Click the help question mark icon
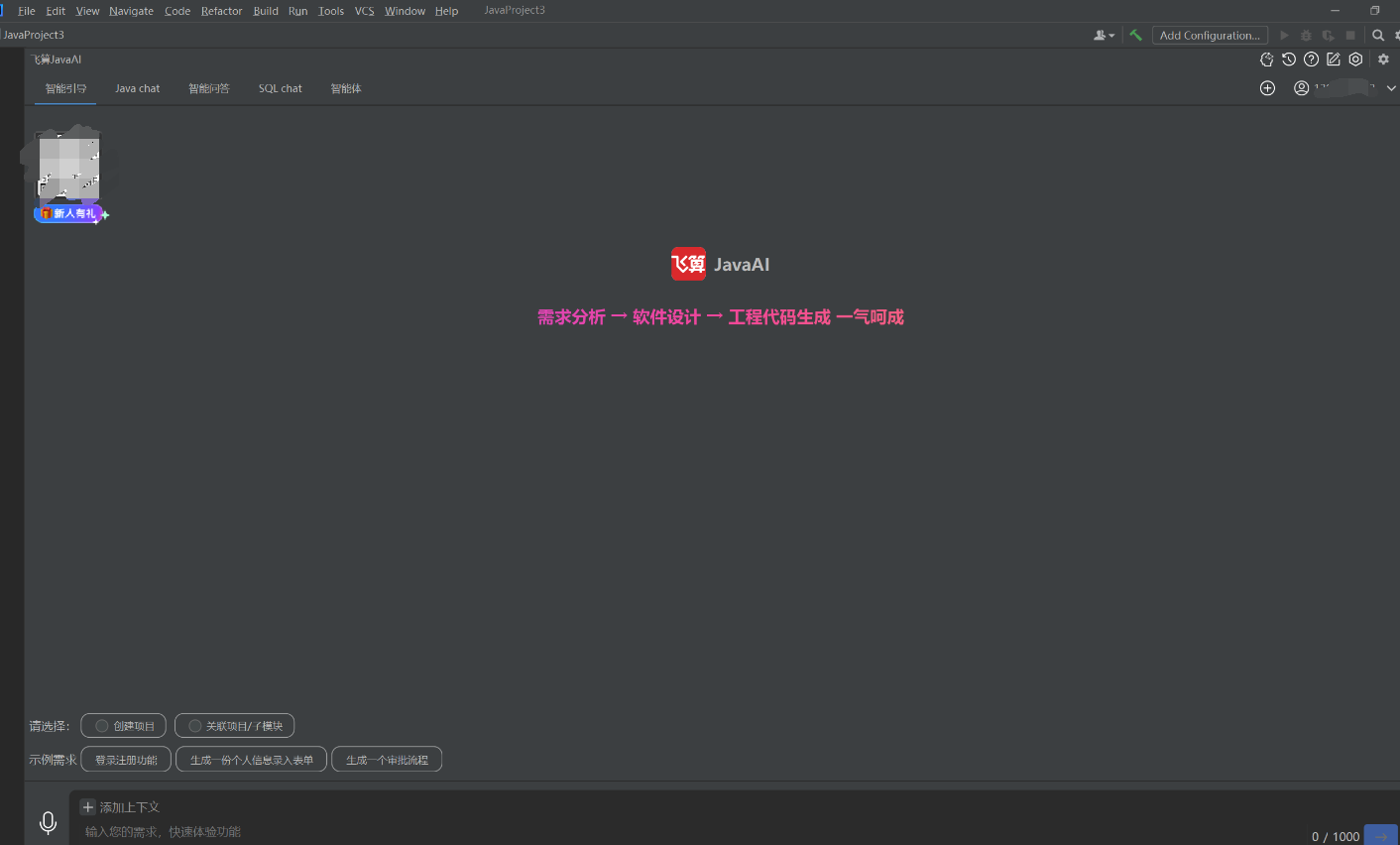Viewport: 1400px width, 845px height. (1311, 60)
